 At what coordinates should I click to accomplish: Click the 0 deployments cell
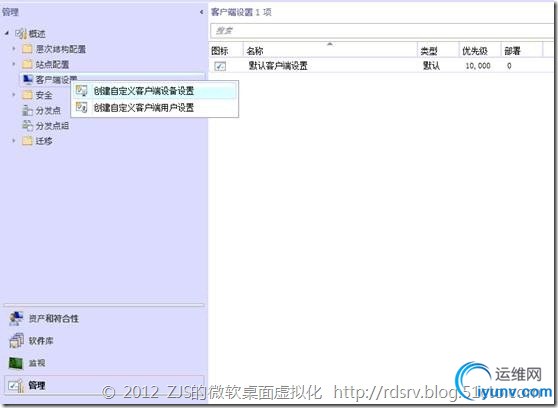509,66
